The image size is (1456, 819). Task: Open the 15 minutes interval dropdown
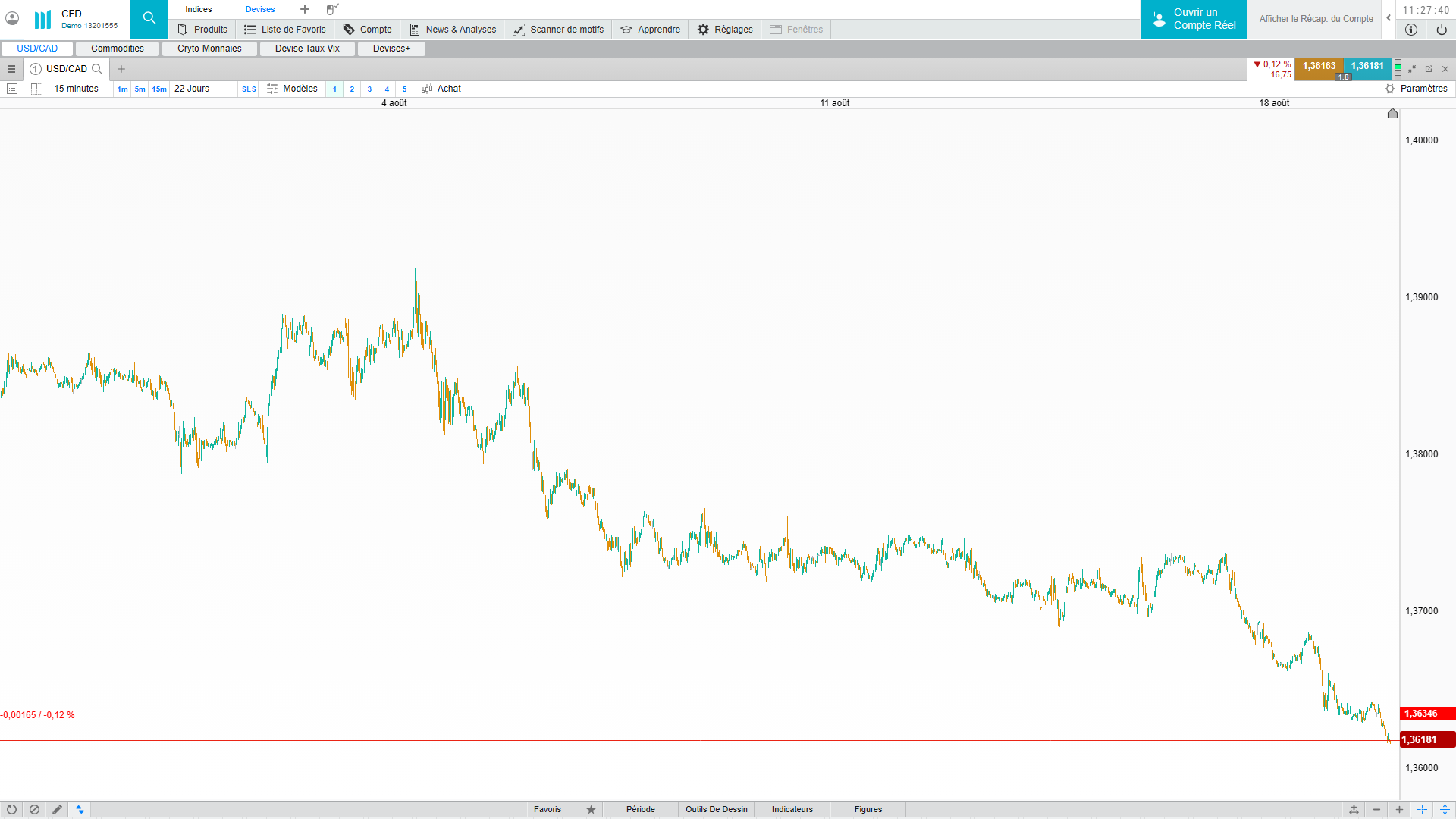76,89
